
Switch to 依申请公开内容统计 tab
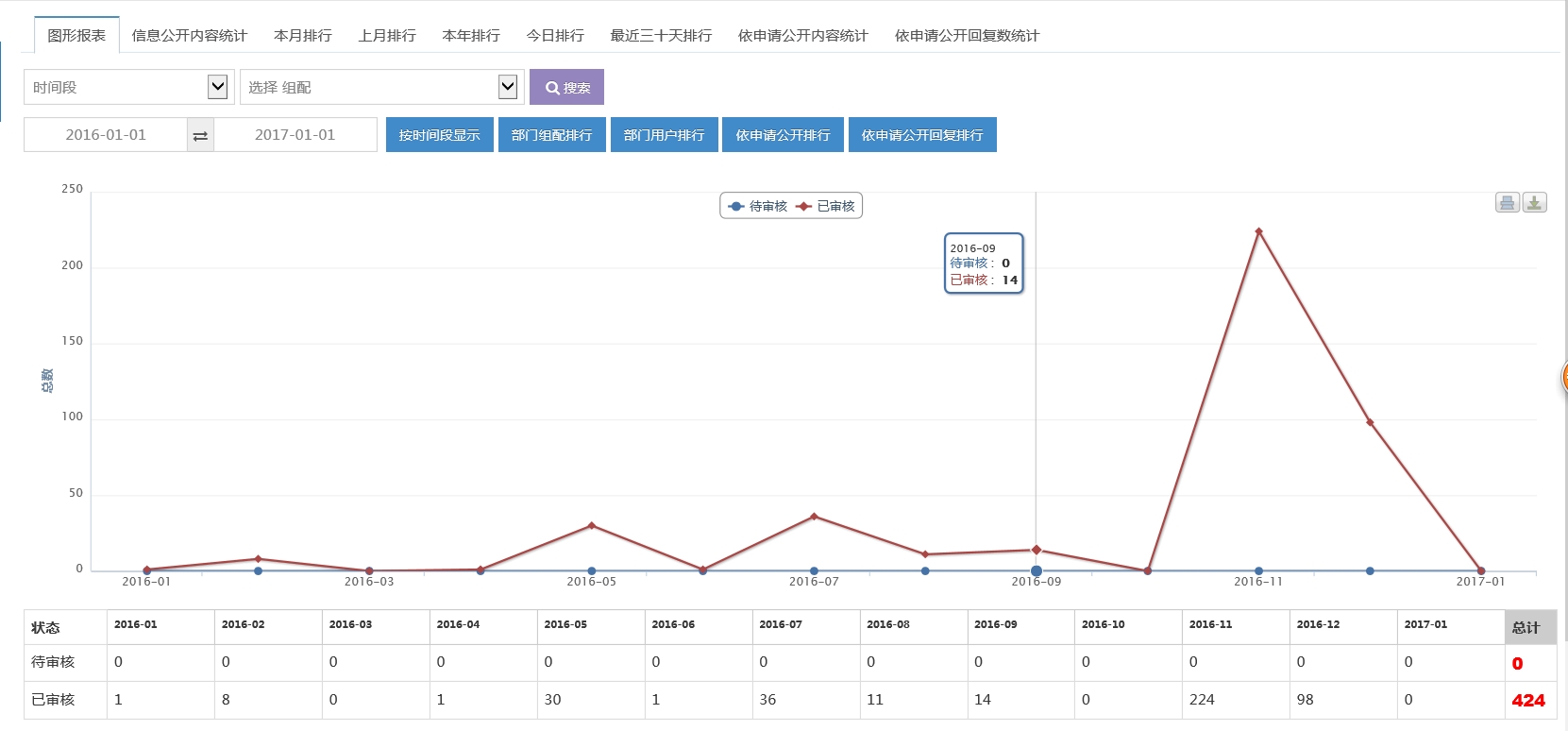point(803,35)
